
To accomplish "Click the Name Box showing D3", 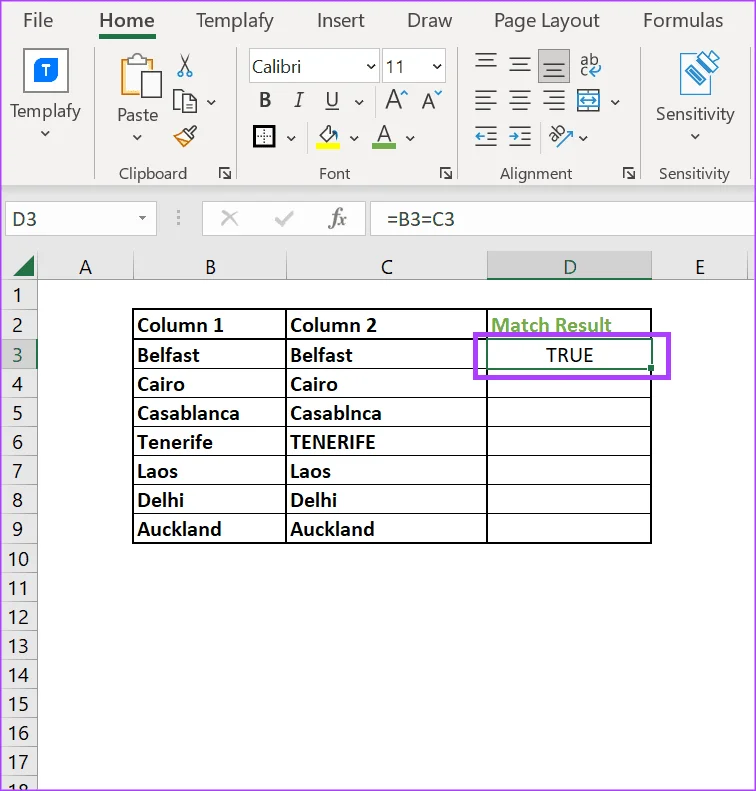I will pos(81,219).
